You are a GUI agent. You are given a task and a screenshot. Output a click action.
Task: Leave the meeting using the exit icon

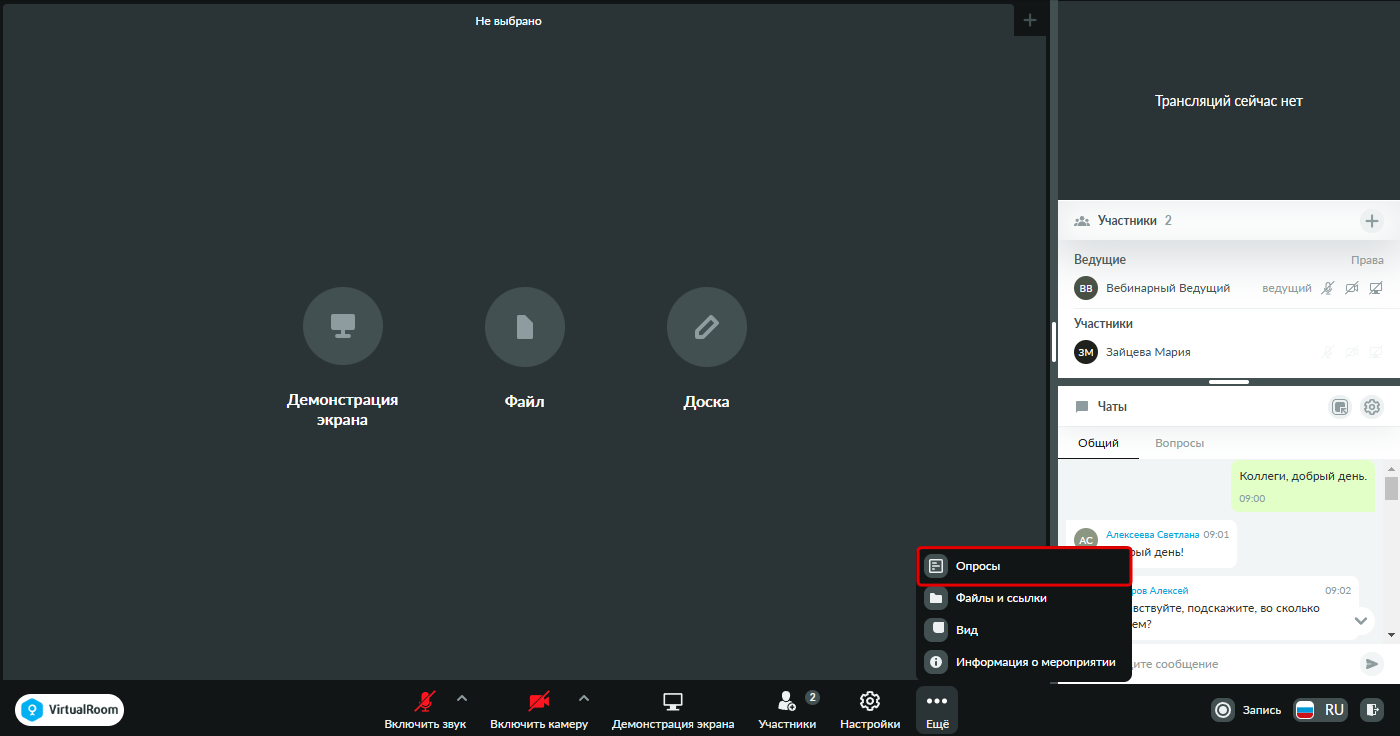1371,710
